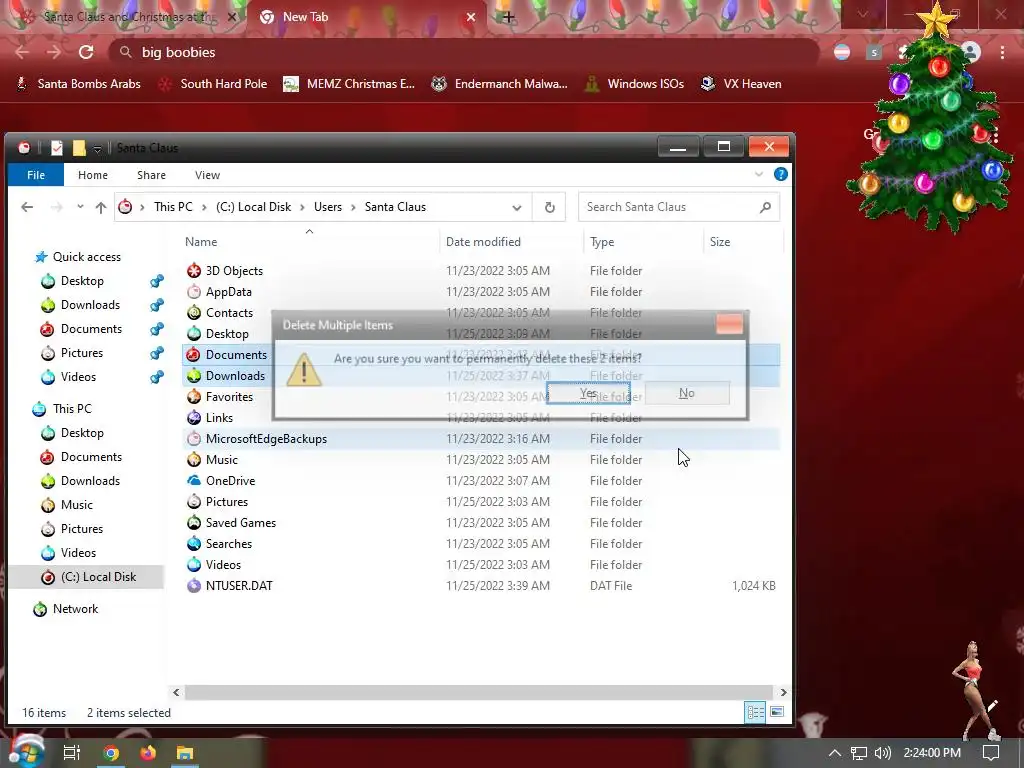Select the Favorites folder icon

coord(194,397)
